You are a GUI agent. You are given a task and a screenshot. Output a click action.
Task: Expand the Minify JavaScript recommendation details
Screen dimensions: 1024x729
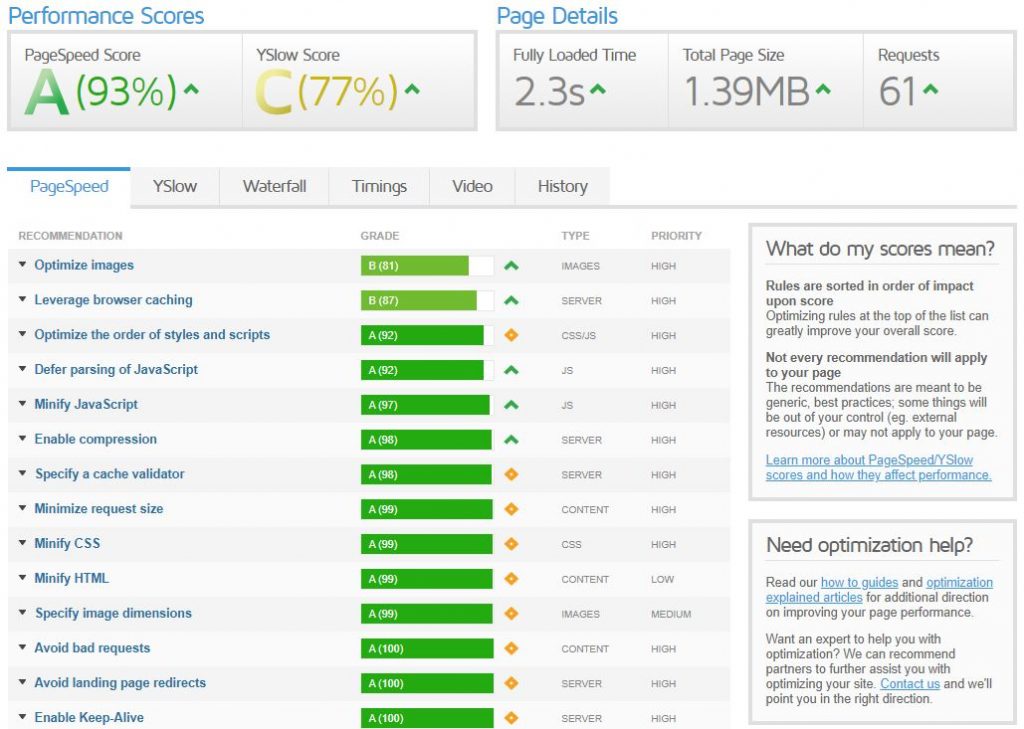[86, 405]
